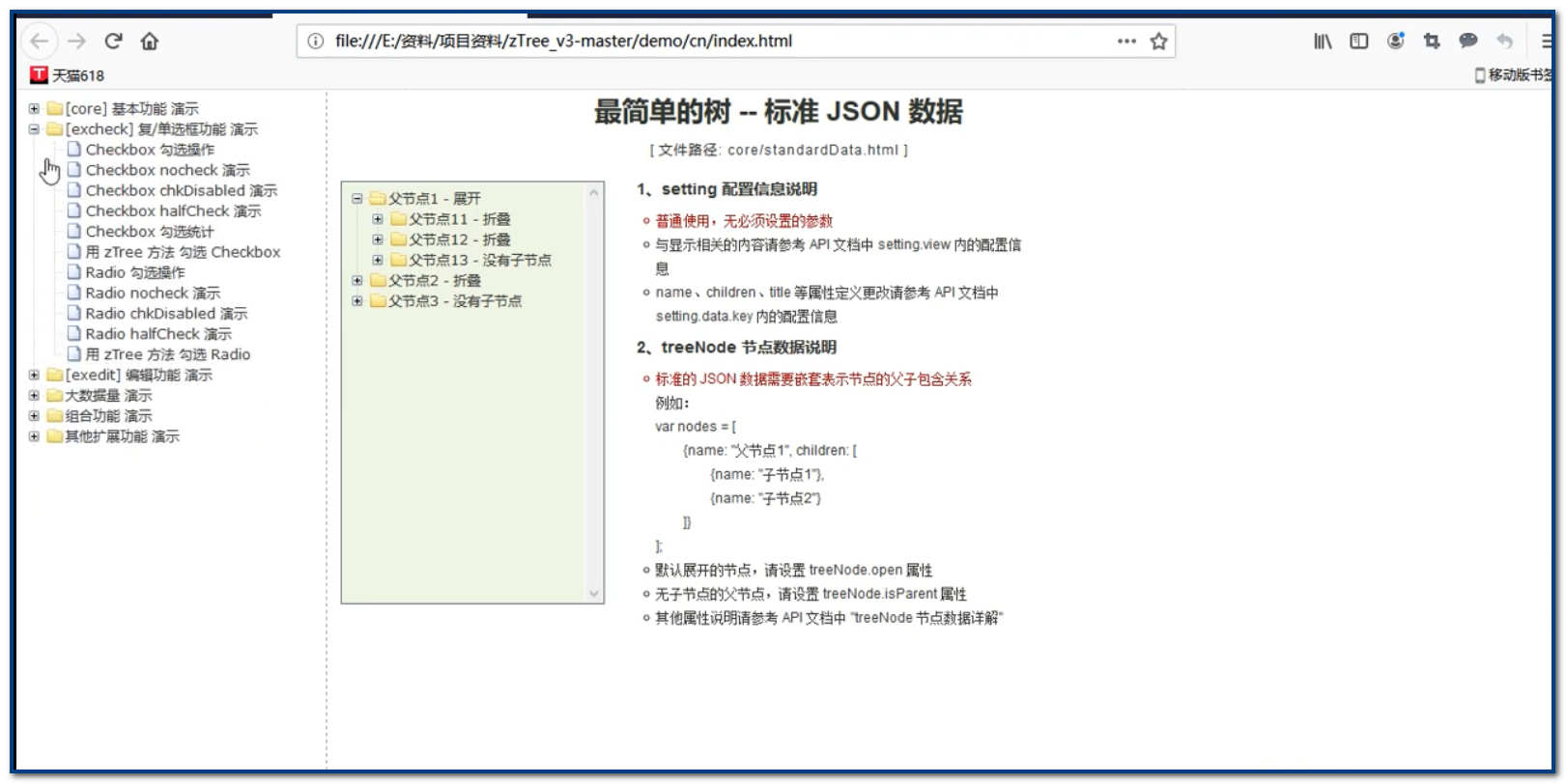Open Checkbox halfCheck 演示 demo
This screenshot has height=784, width=1566.
(173, 210)
